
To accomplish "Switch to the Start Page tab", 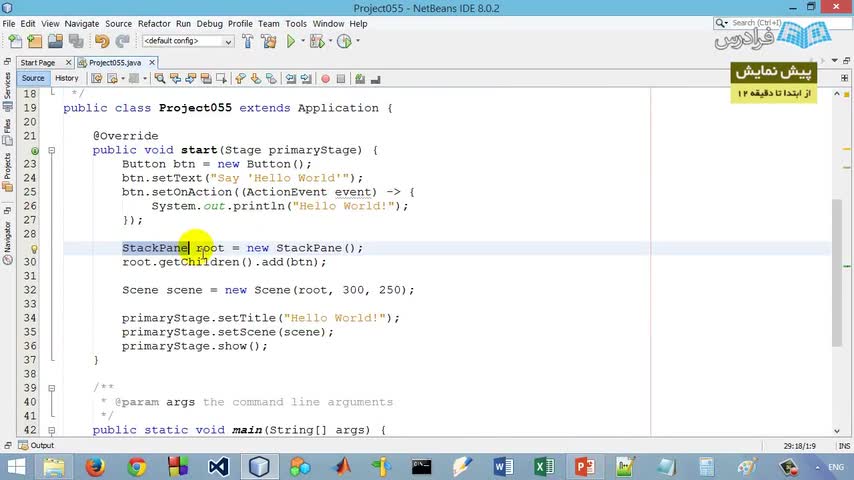I will point(38,63).
